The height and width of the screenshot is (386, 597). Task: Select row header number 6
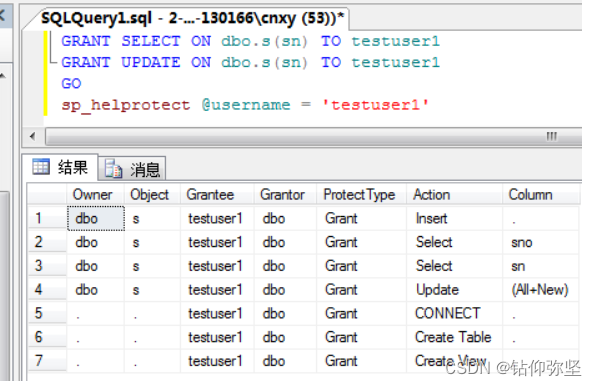(47, 337)
